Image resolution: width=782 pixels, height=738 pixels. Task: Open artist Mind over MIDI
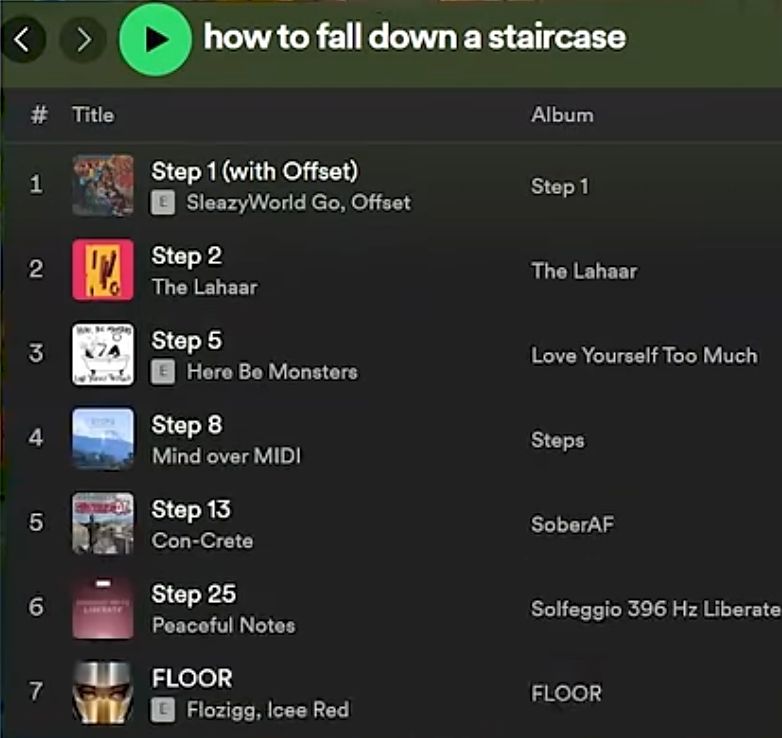coord(226,456)
